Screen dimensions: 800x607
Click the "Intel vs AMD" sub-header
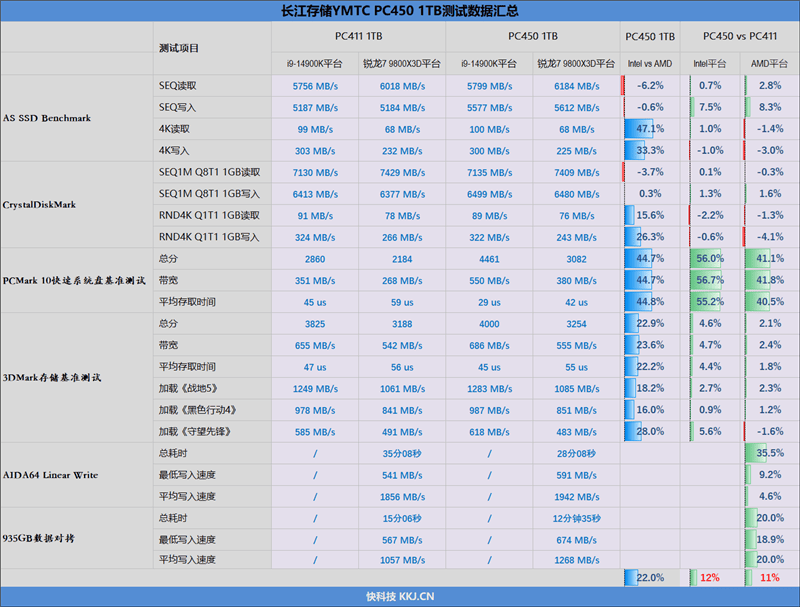650,64
